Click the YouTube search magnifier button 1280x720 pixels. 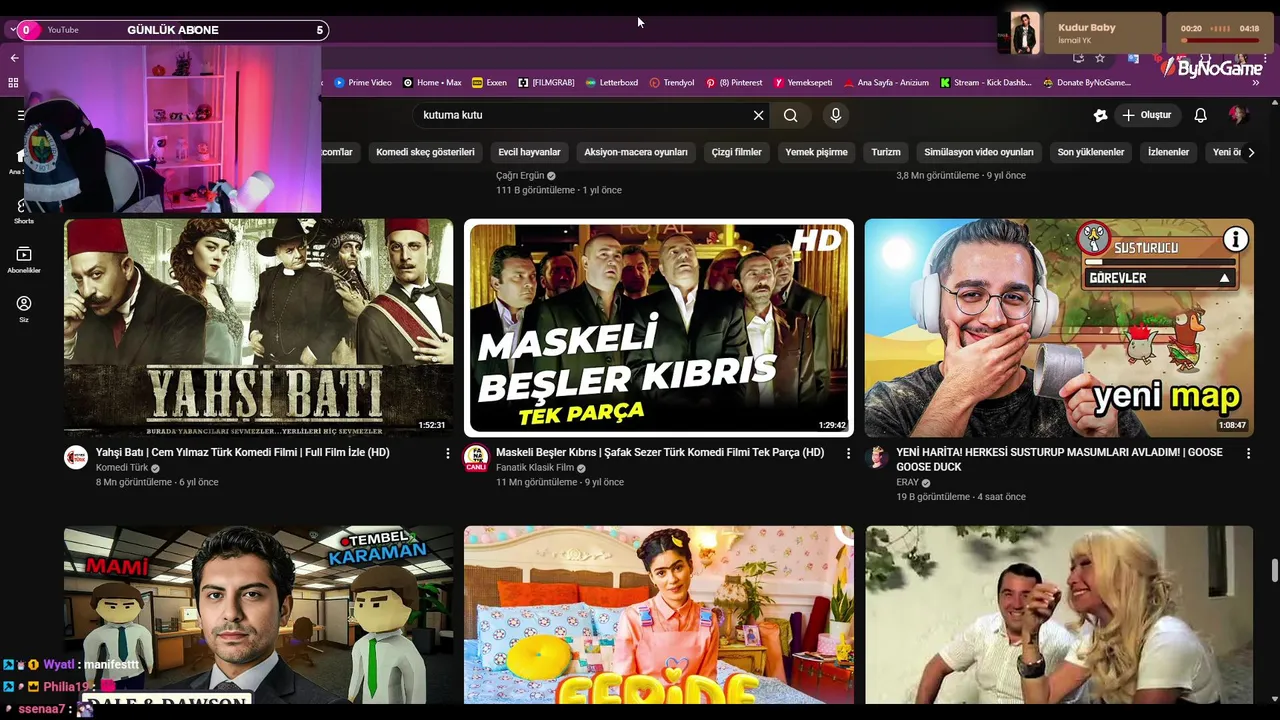point(790,115)
